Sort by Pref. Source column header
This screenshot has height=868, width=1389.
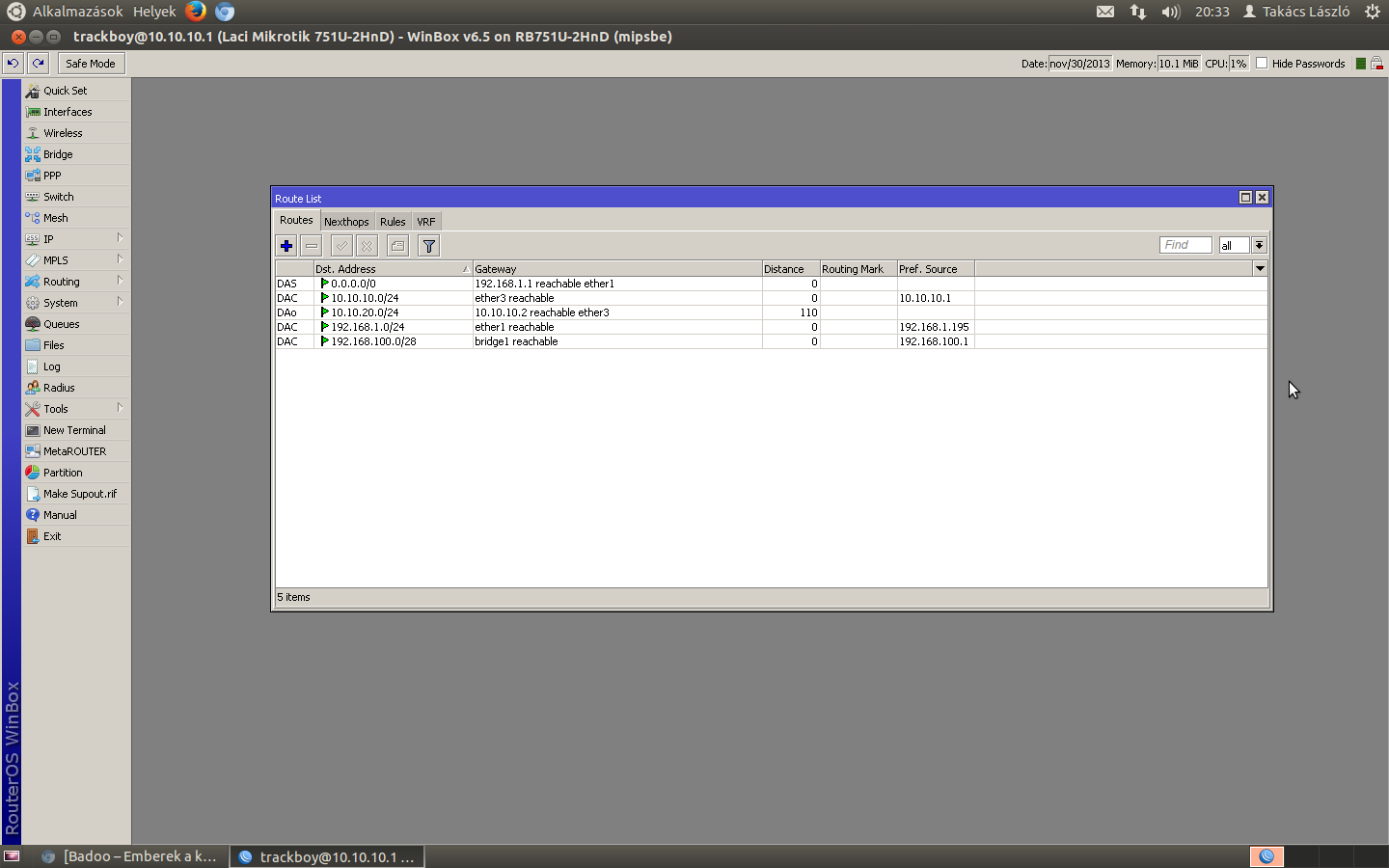[x=936, y=269]
